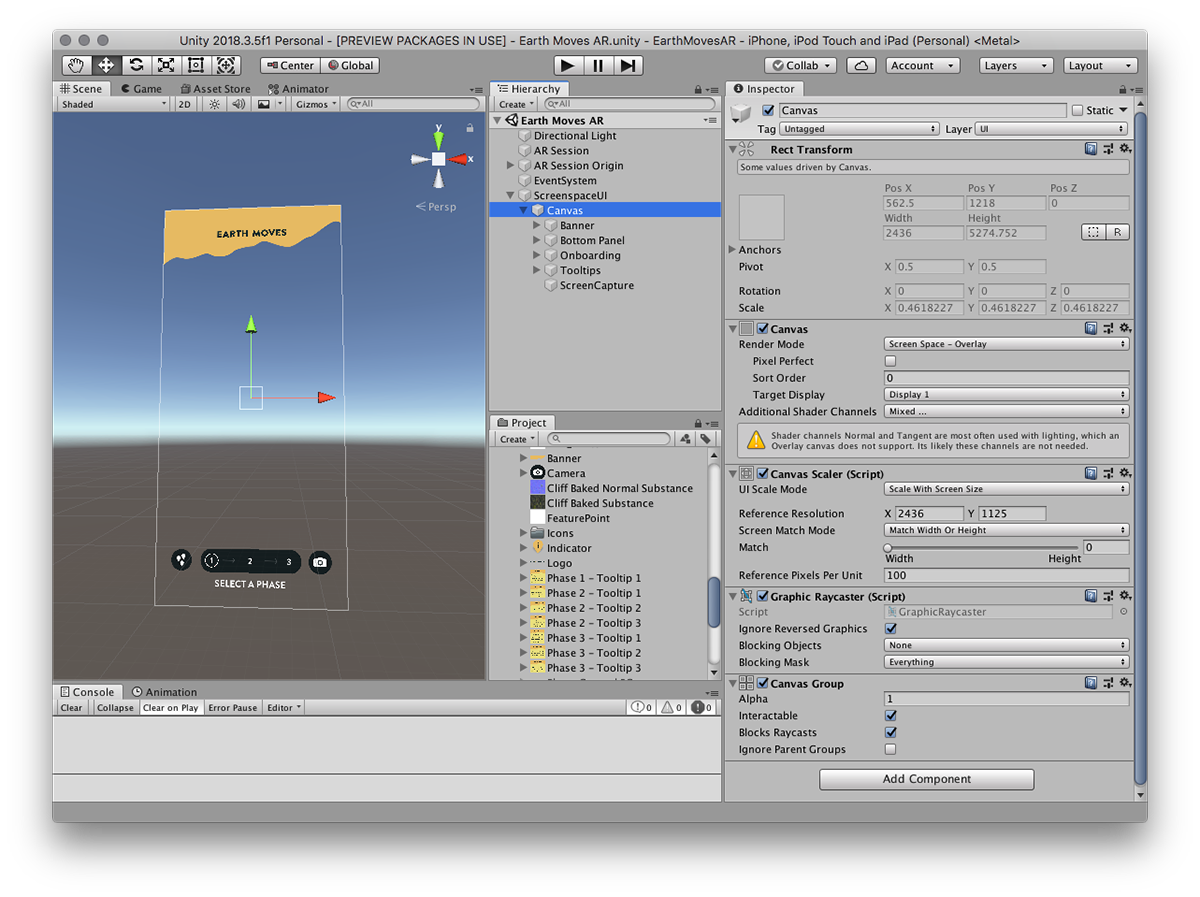Select the Hand tool in the toolbar
This screenshot has width=1200, height=897.
(75, 64)
